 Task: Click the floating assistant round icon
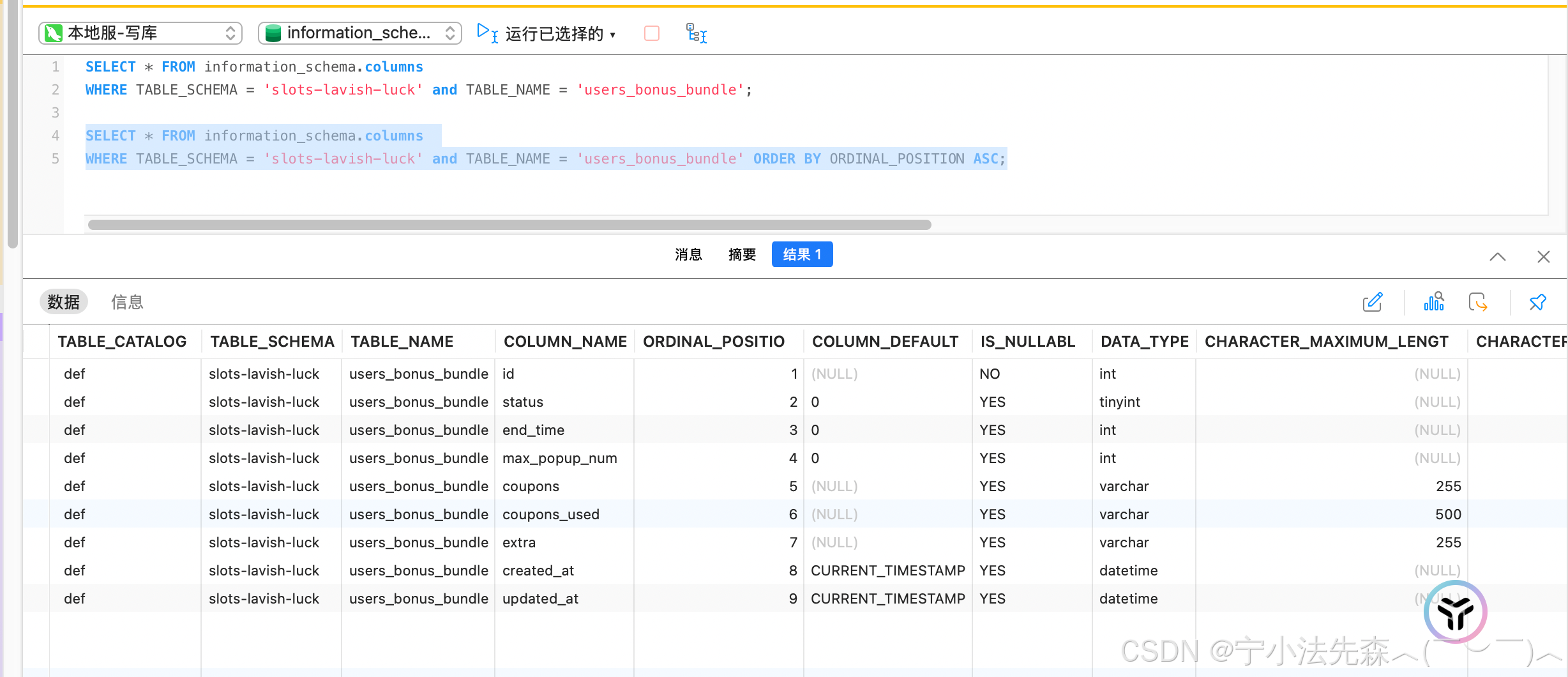pos(1455,612)
